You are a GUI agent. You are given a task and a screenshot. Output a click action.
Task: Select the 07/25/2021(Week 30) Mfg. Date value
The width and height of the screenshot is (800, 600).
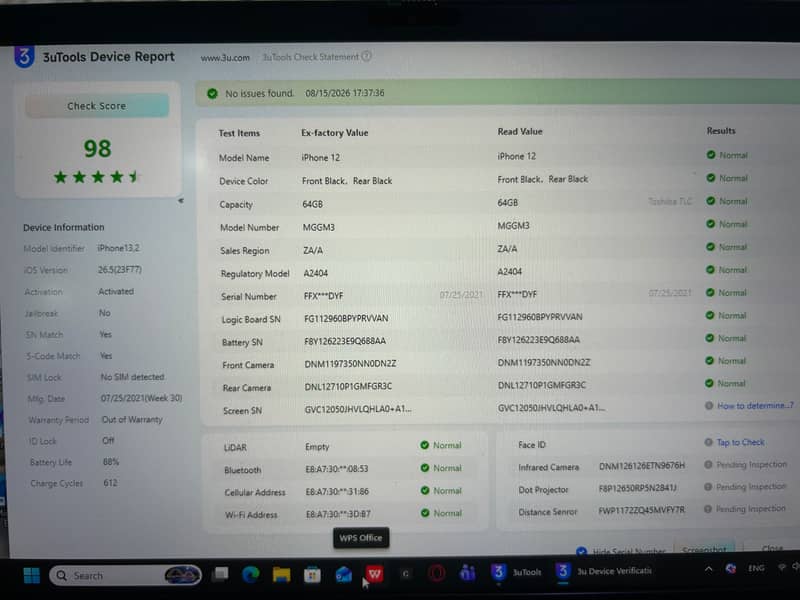click(x=141, y=398)
